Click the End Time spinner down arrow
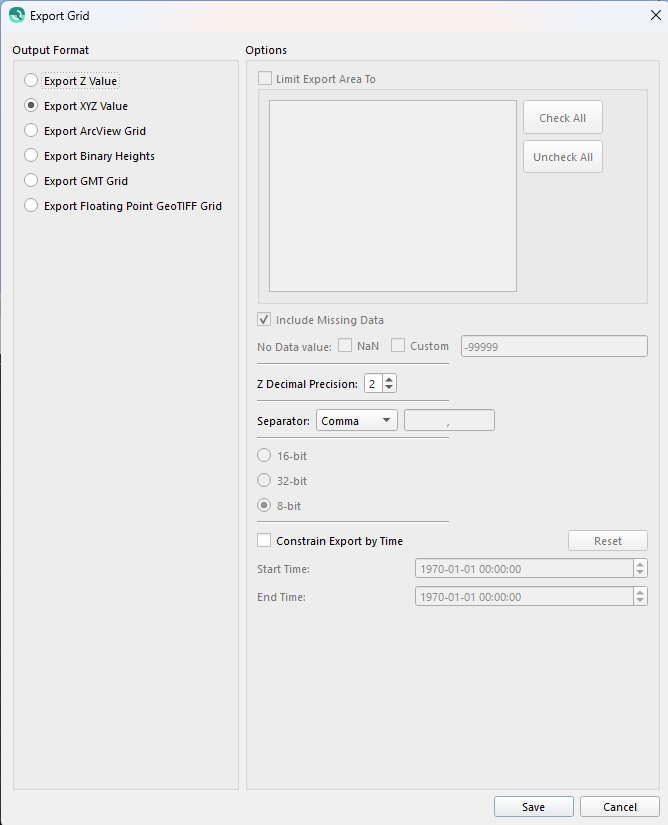 pos(640,601)
